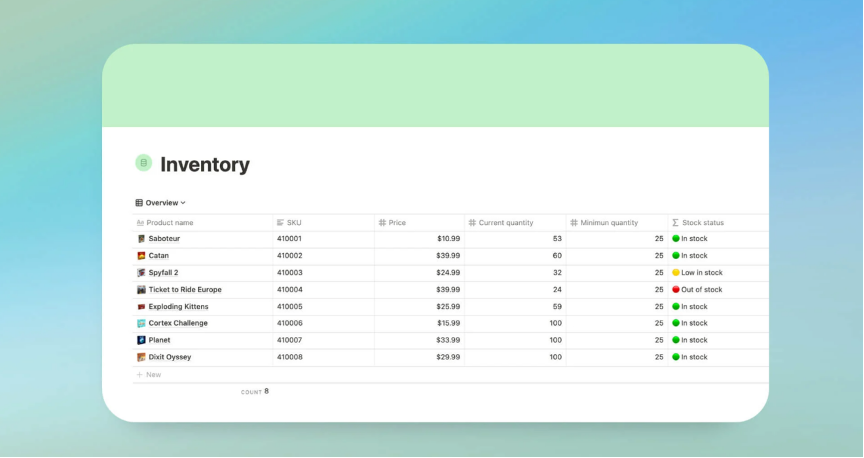Click the Inventory database page icon

(x=143, y=163)
